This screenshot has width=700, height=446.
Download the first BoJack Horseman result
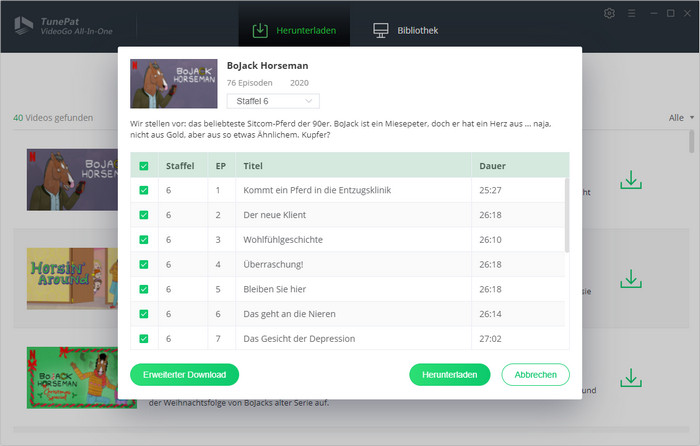point(631,179)
